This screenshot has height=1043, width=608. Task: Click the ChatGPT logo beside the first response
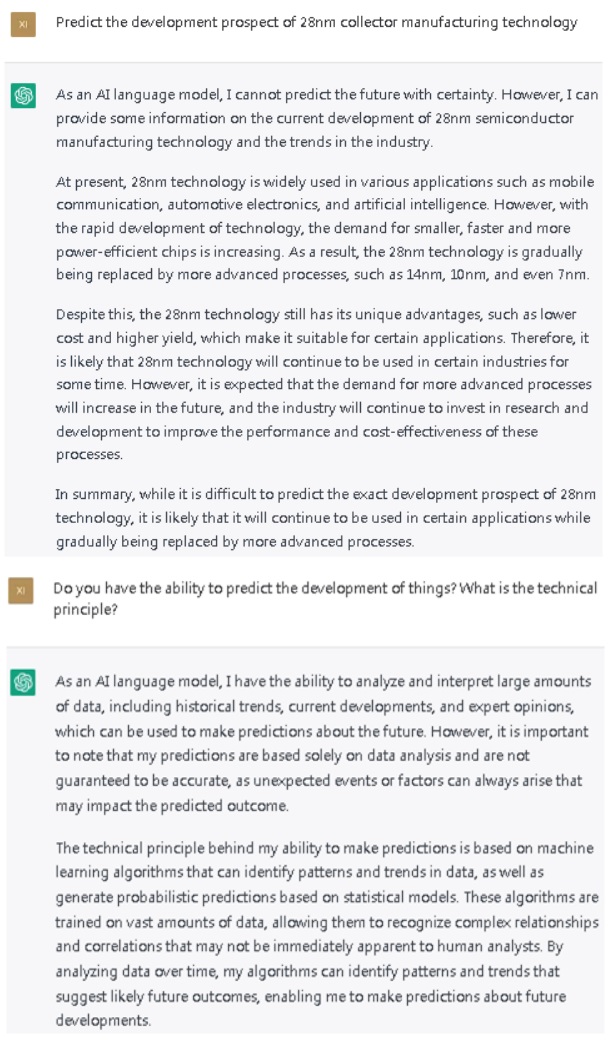(x=22, y=95)
